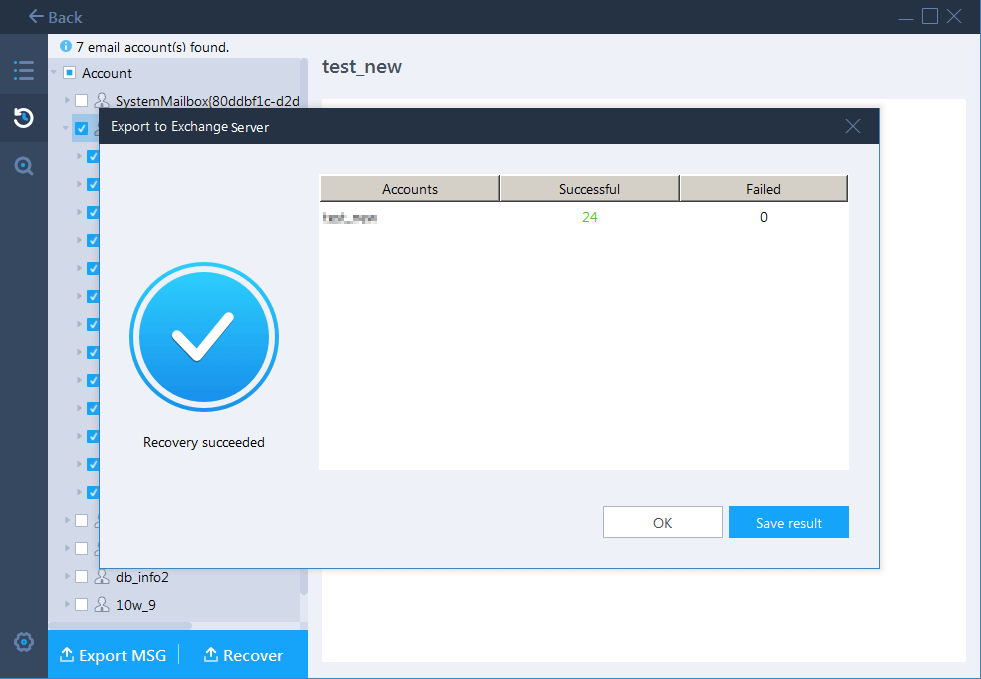Screen dimensions: 981x679
Task: Open the search magnifier sidebar icon
Action: tap(24, 166)
